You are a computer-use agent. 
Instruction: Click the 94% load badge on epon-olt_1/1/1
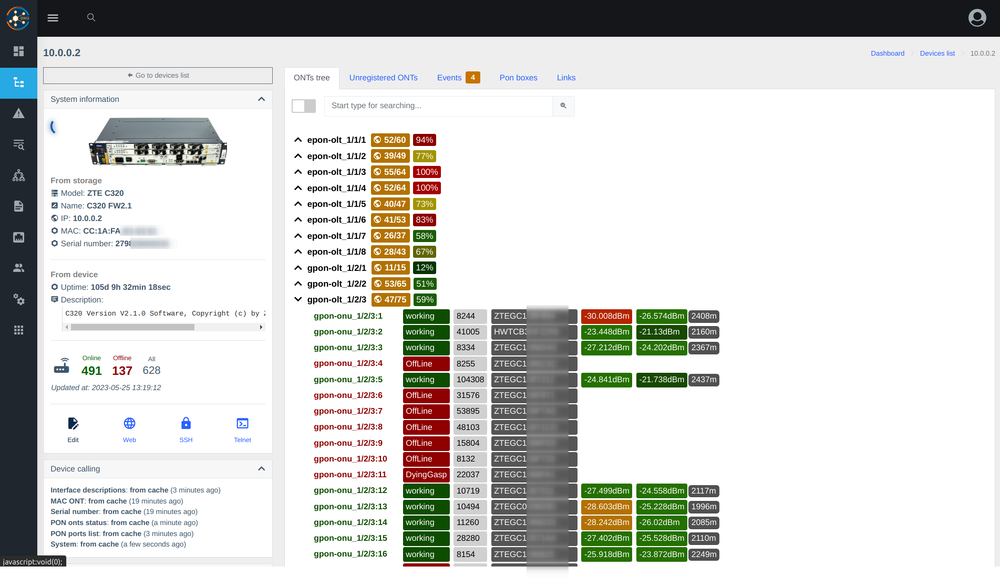(x=424, y=140)
